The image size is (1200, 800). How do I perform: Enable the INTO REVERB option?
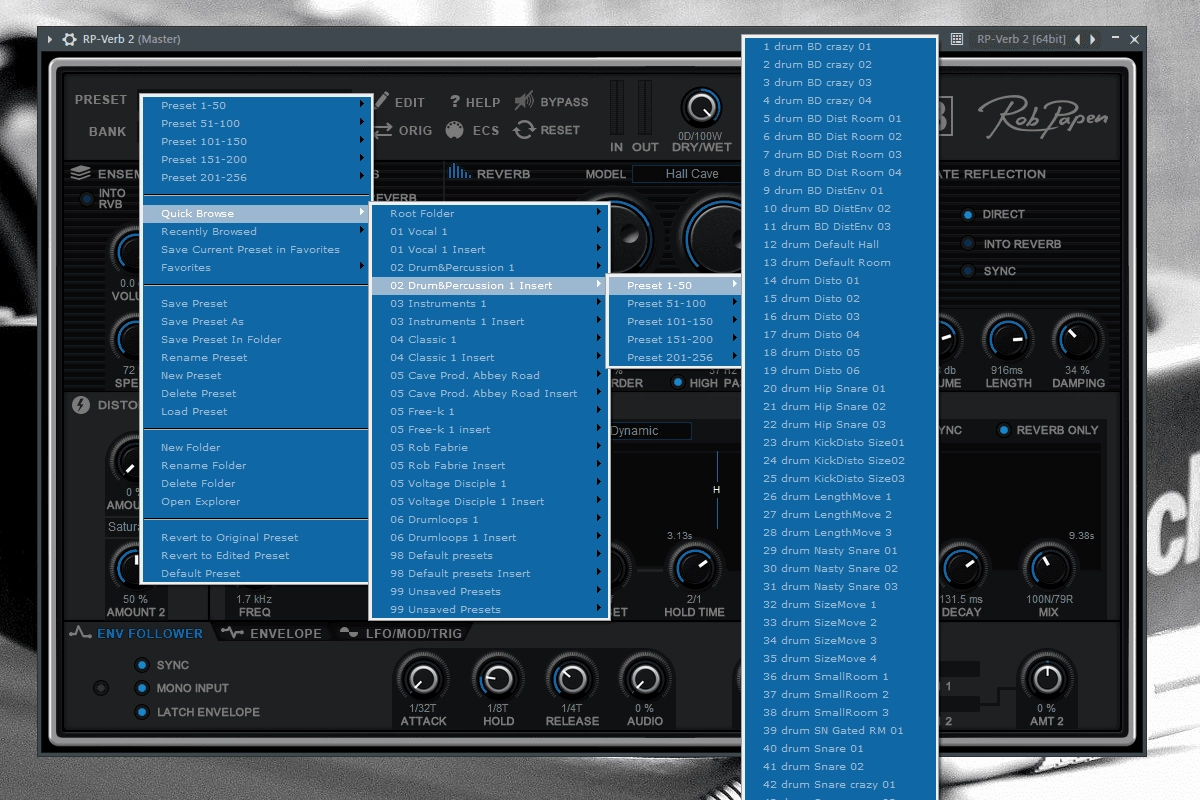(968, 243)
